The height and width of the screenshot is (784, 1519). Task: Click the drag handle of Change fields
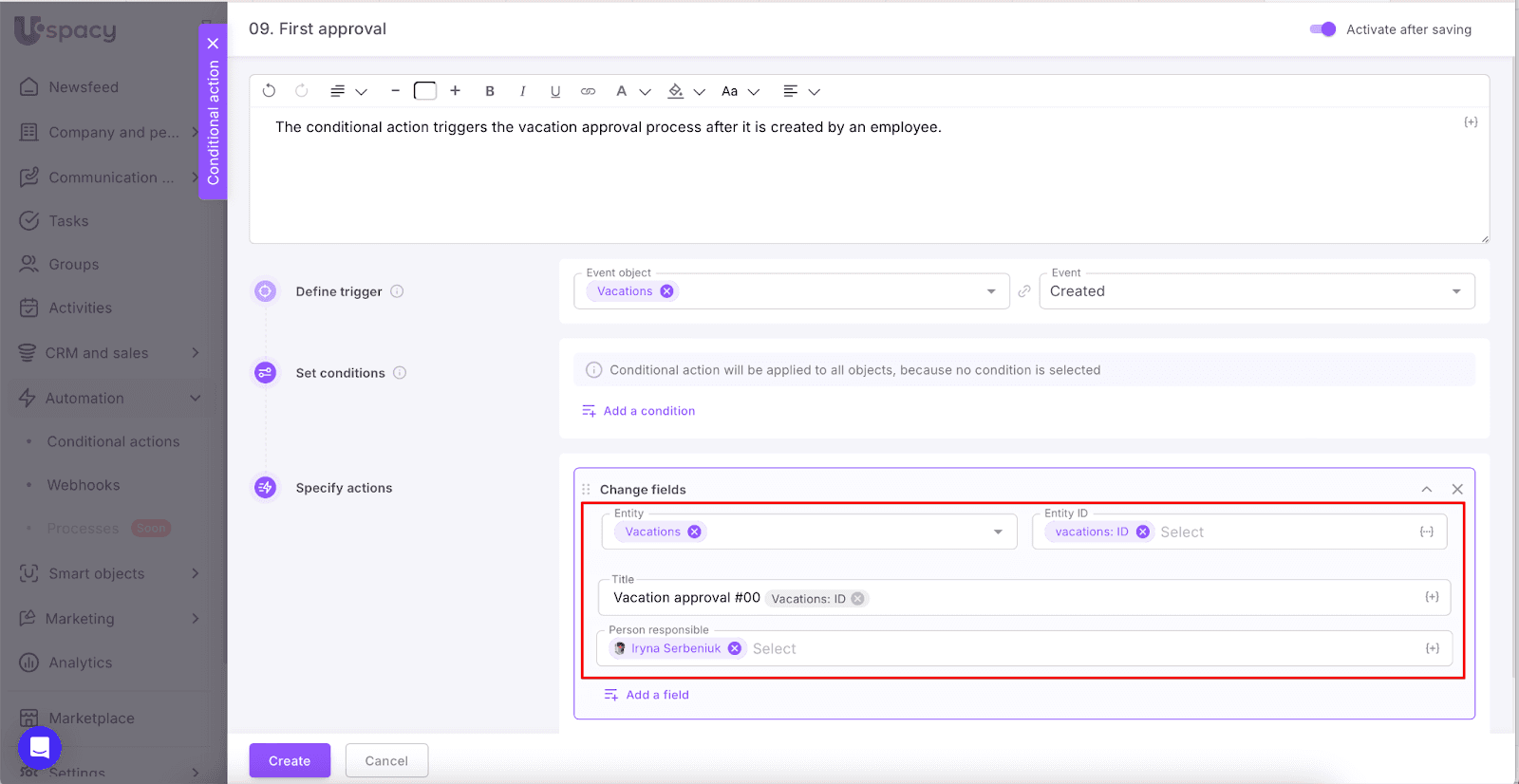click(x=586, y=490)
